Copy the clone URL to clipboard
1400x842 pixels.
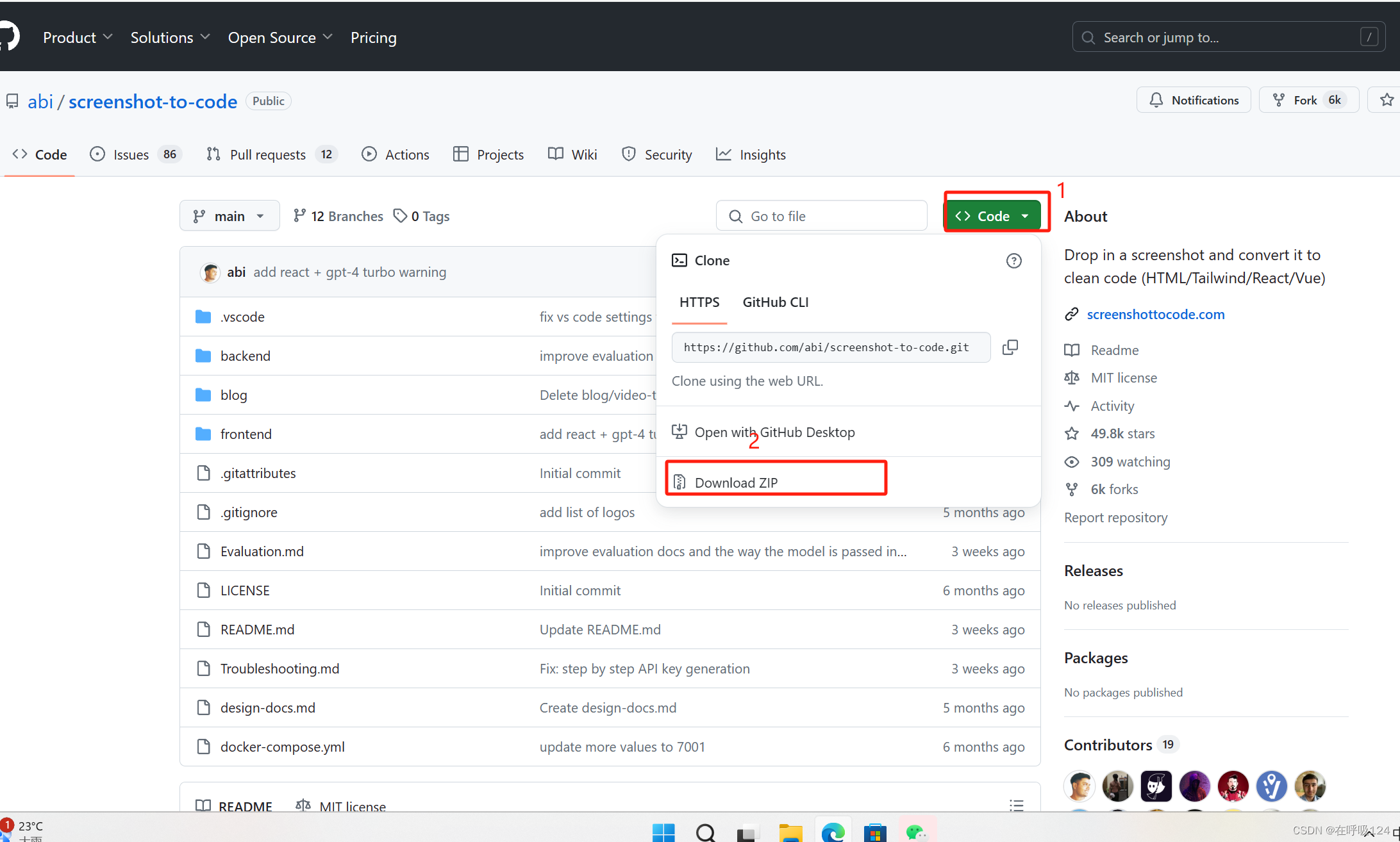pyautogui.click(x=1010, y=347)
